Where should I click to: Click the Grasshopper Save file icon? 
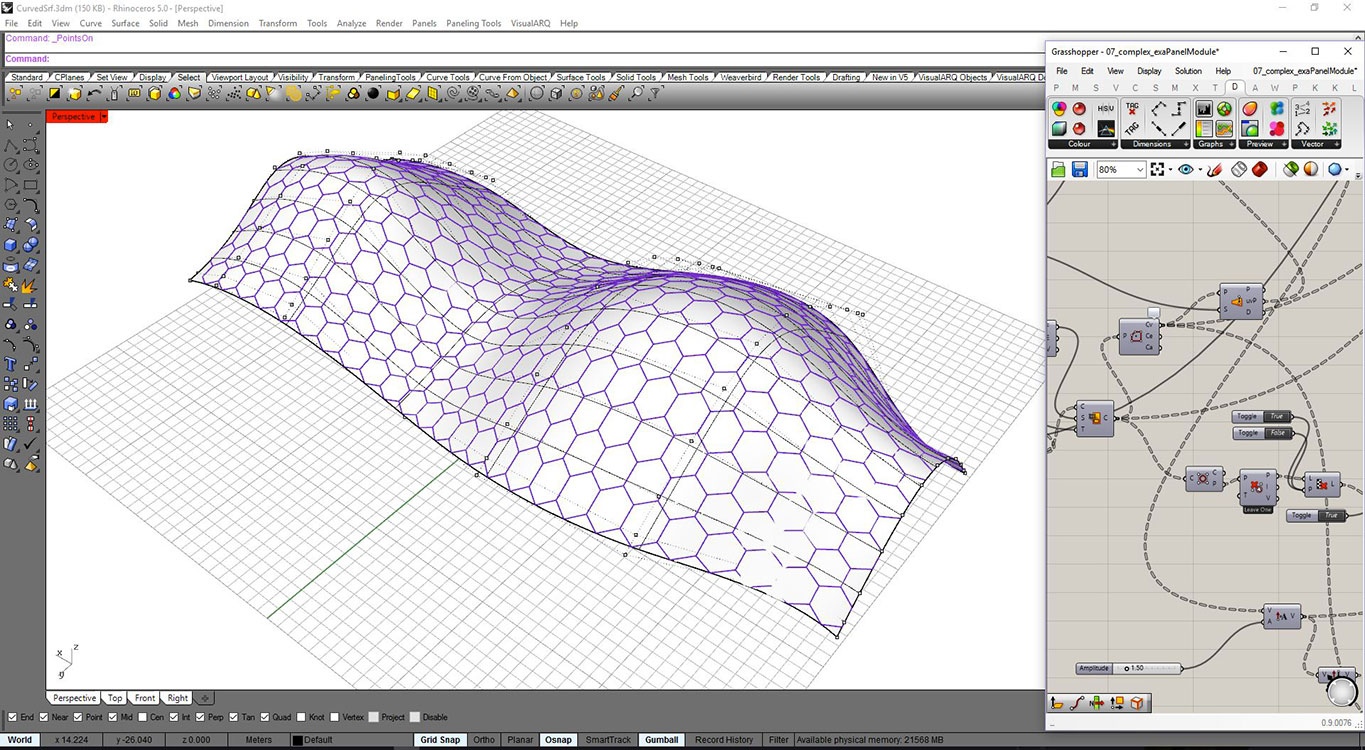pos(1079,170)
